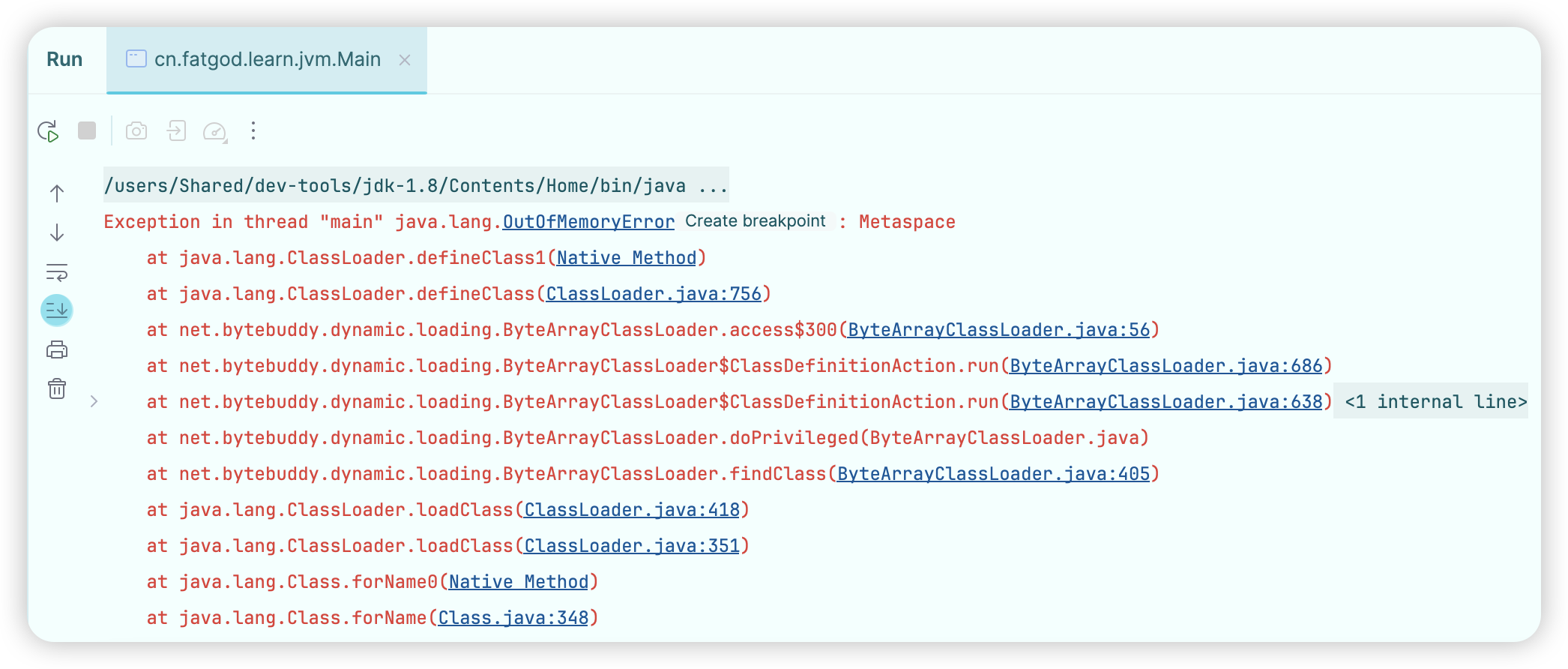Click the exit/restore layout icon
Image resolution: width=1568 pixels, height=669 pixels.
pyautogui.click(x=176, y=131)
